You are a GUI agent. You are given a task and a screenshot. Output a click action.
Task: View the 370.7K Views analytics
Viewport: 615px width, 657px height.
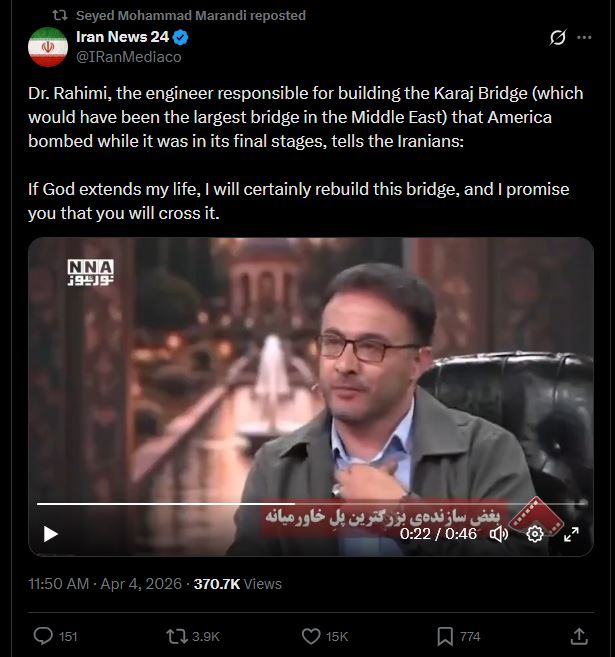(238, 584)
